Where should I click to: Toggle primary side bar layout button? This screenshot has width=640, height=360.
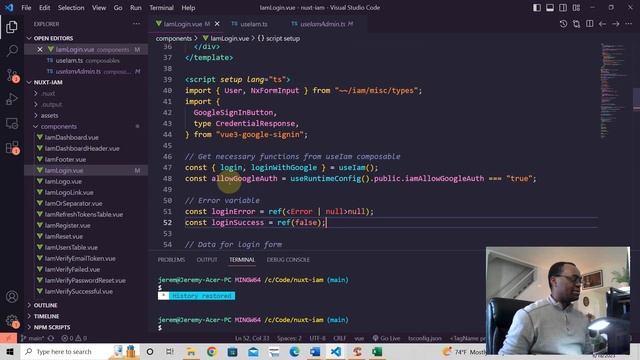point(537,8)
